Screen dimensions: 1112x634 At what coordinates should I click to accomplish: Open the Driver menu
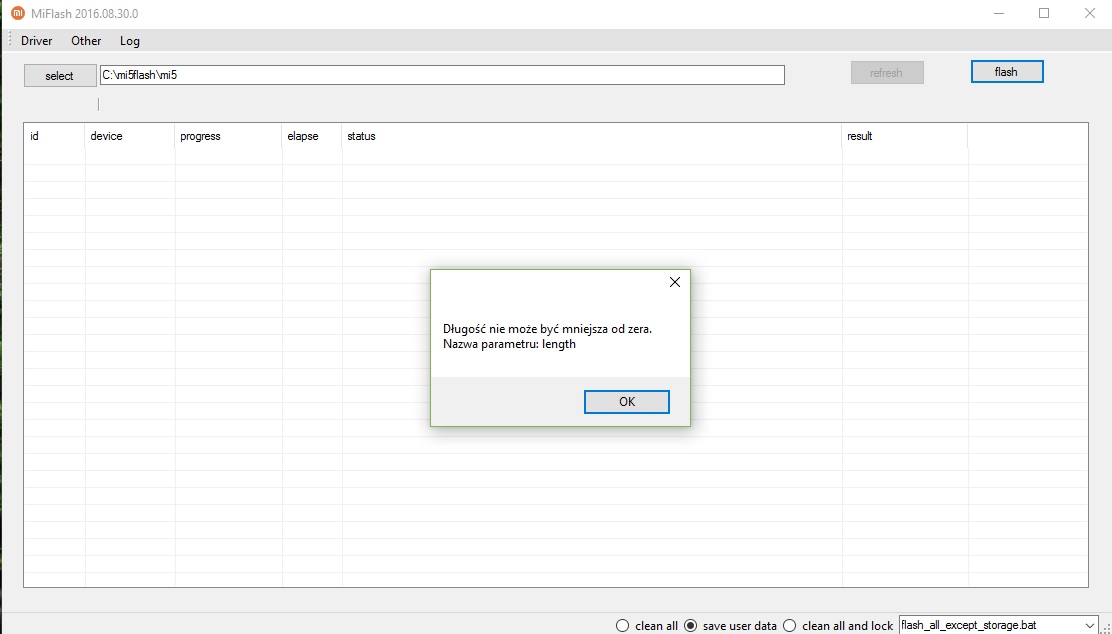click(37, 41)
